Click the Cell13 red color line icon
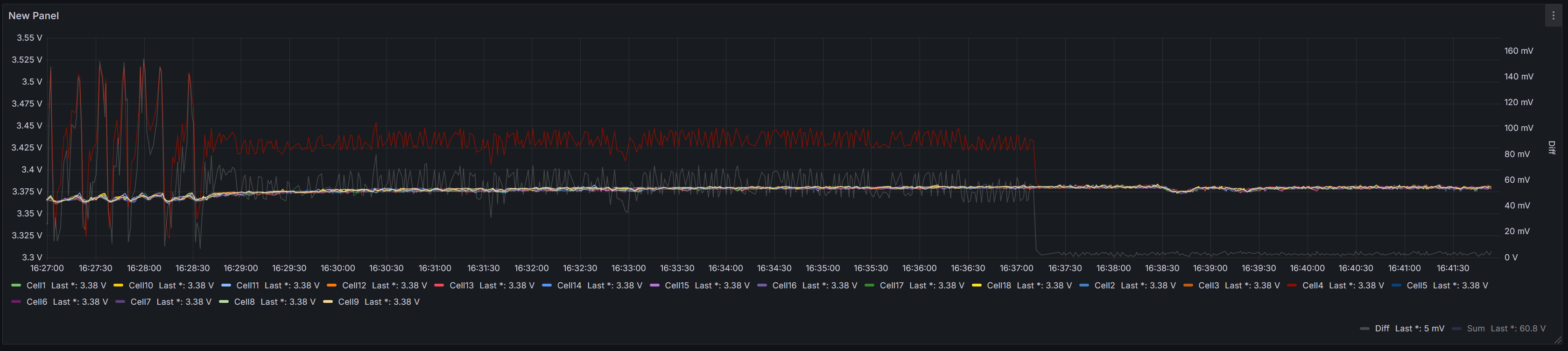Image resolution: width=1568 pixels, height=351 pixels. [439, 285]
